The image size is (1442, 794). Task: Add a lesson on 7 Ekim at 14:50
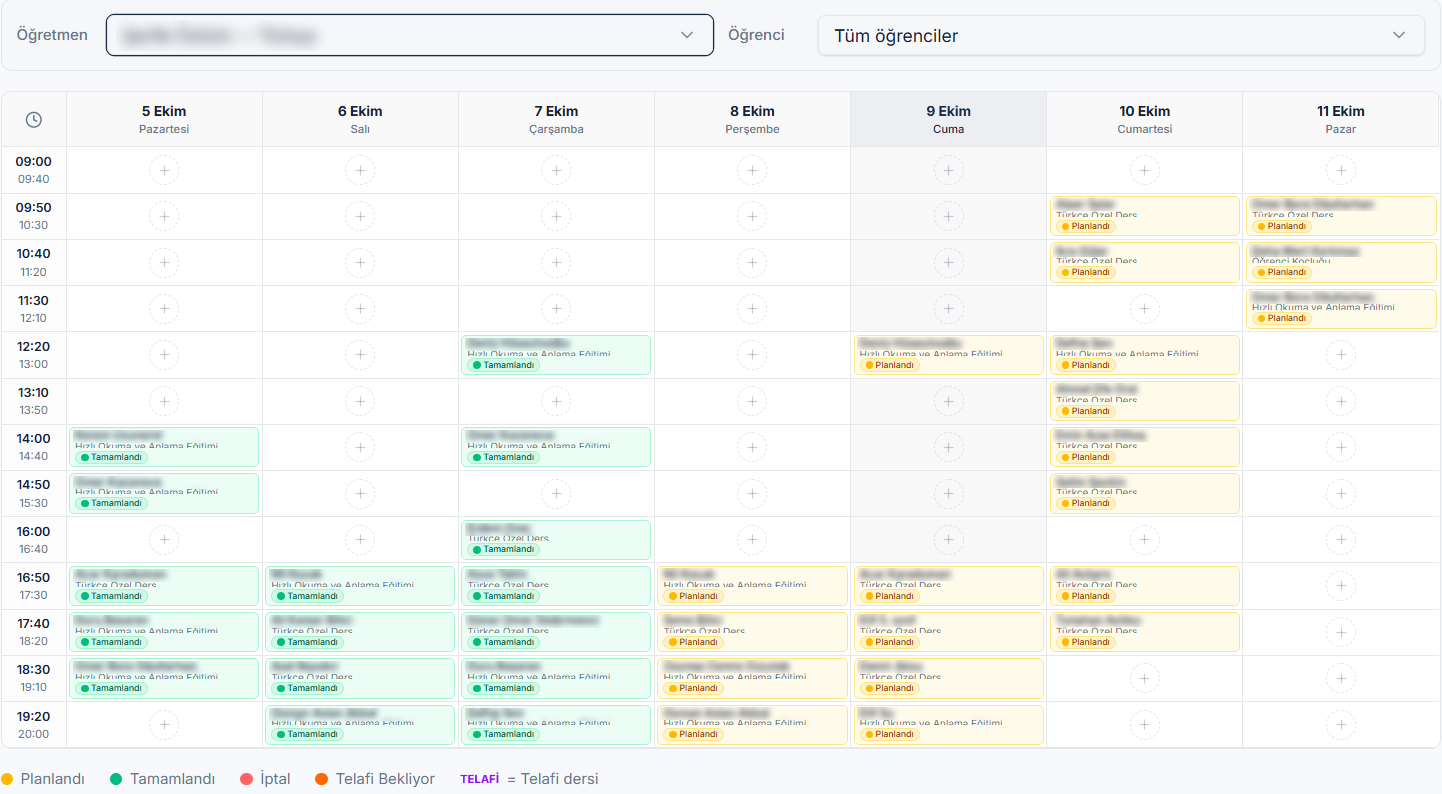(x=556, y=493)
